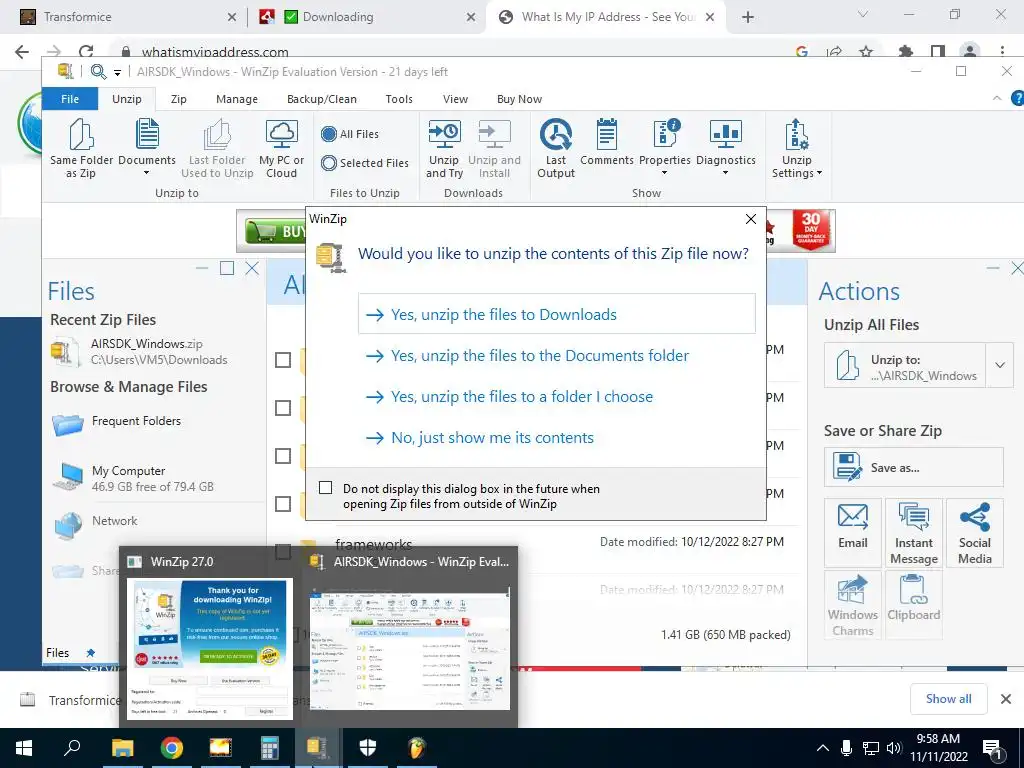Collapse the WinZip ribbon
1024x768 pixels.
[997, 98]
